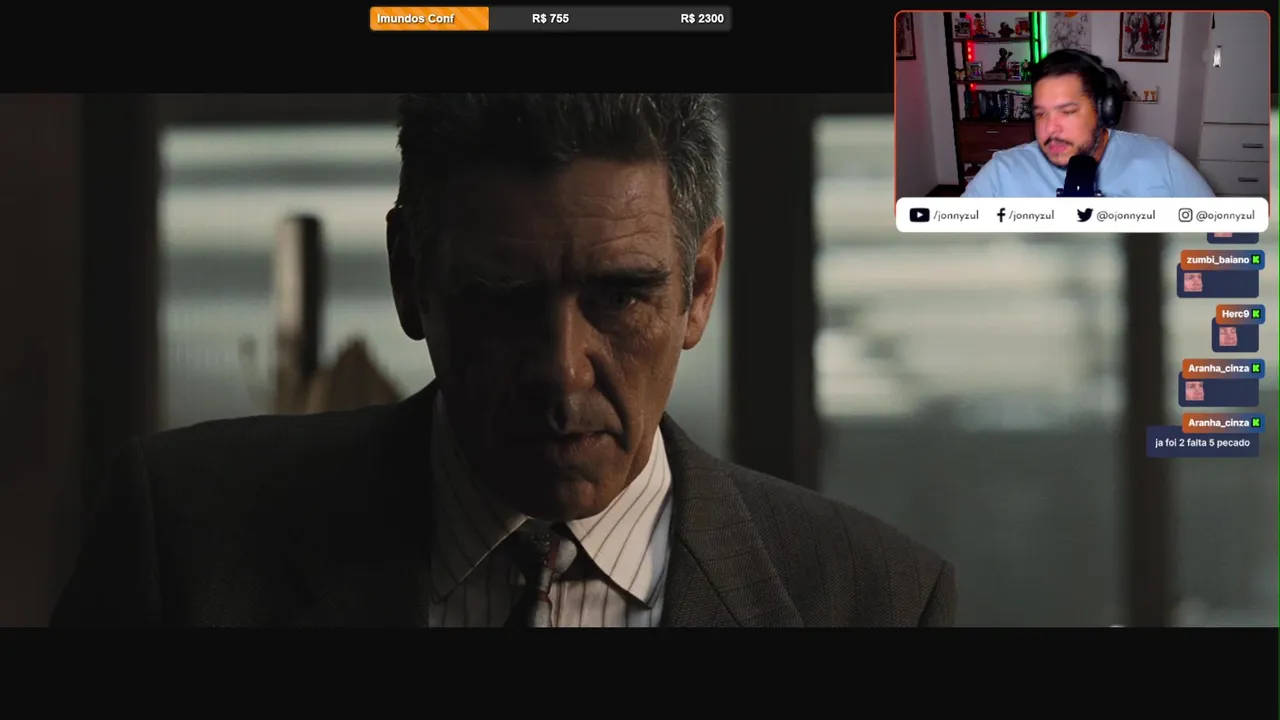The height and width of the screenshot is (720, 1280).
Task: Click the R$ 2300 goal amount
Action: coord(702,18)
